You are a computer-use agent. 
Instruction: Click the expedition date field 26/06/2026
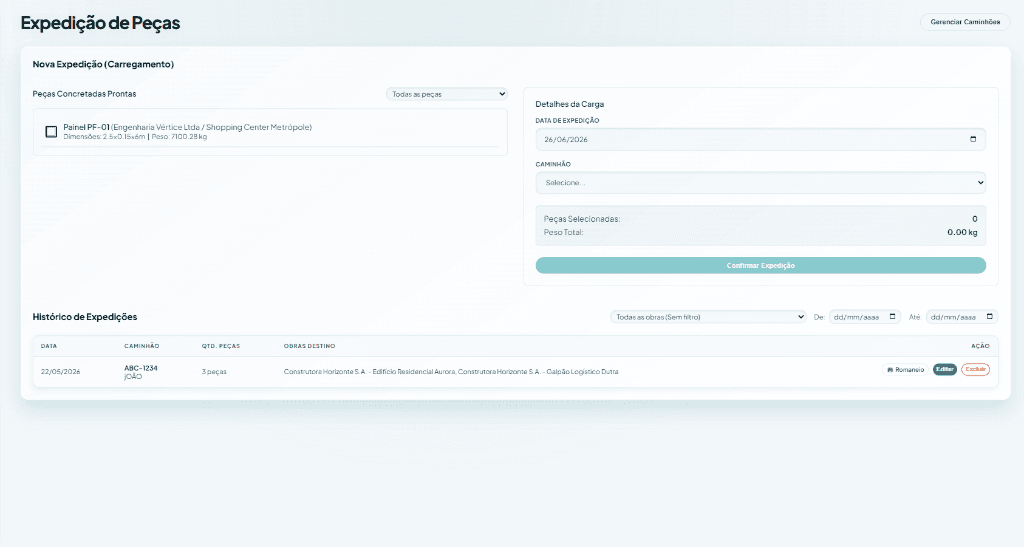(x=760, y=139)
